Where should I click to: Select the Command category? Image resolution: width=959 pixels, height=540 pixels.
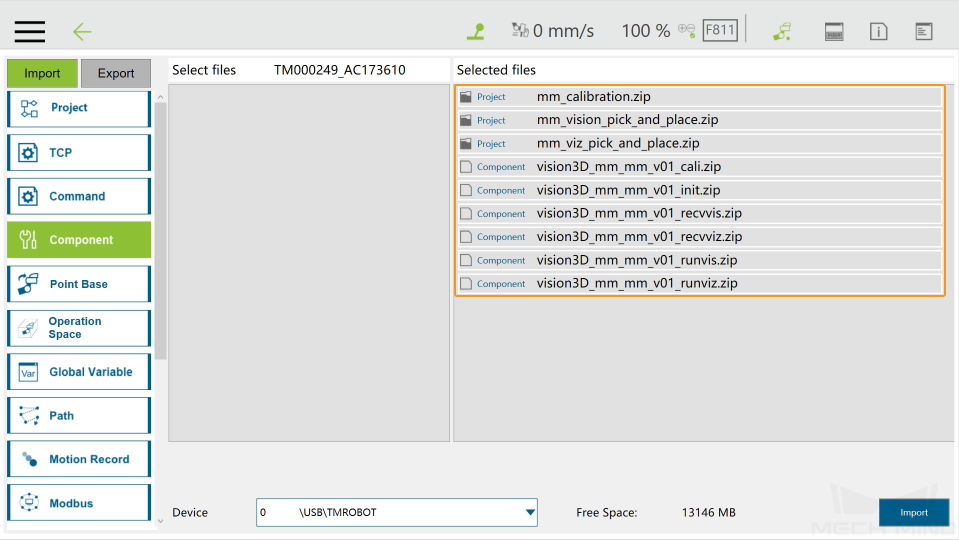[x=79, y=196]
